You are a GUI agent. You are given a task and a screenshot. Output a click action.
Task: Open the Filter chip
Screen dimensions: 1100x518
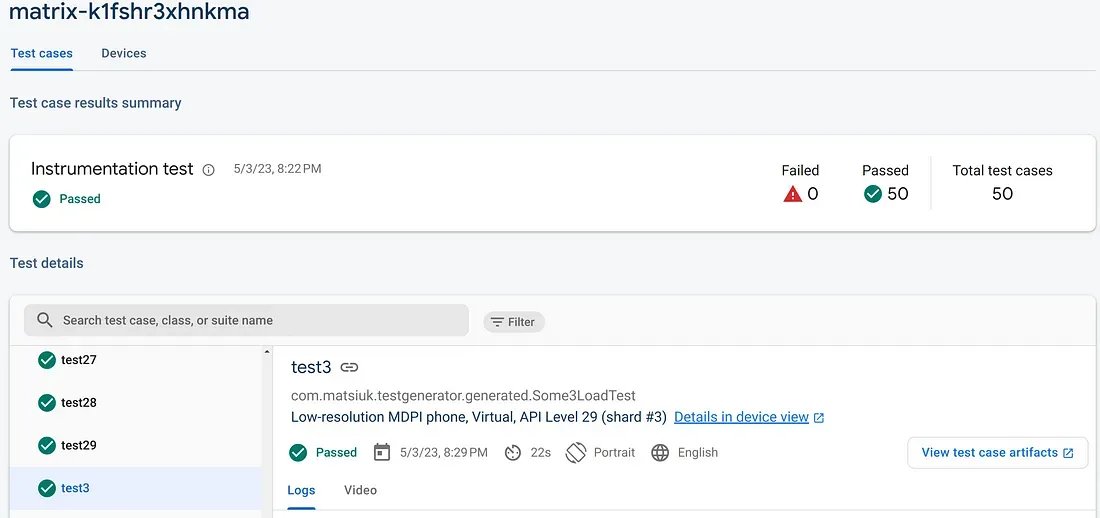514,322
